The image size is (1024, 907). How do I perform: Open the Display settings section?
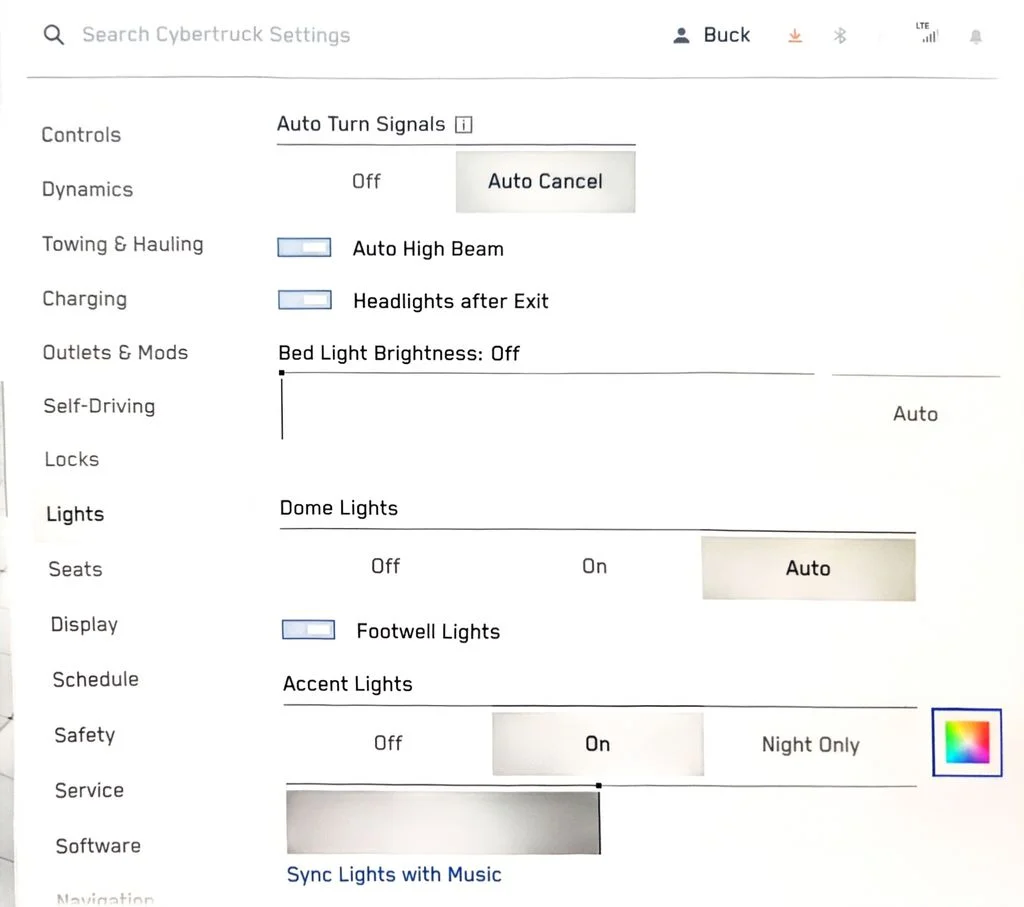click(84, 624)
